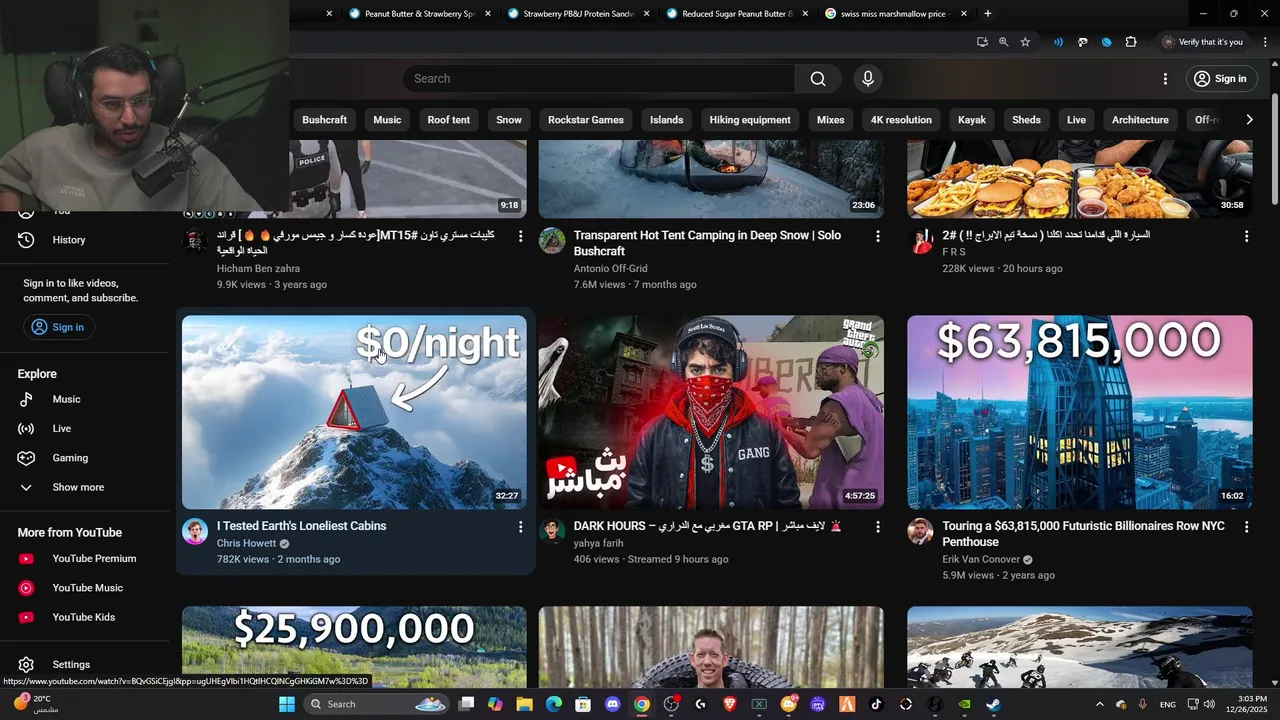The height and width of the screenshot is (720, 1280).
Task: Select the Roof tent filter chip
Action: coord(448,120)
